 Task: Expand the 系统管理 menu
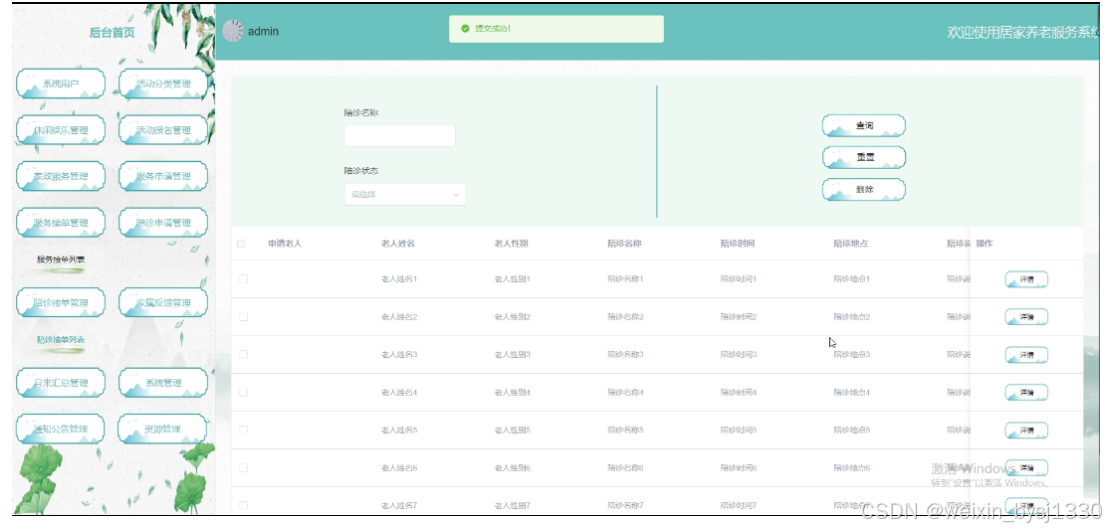164,383
